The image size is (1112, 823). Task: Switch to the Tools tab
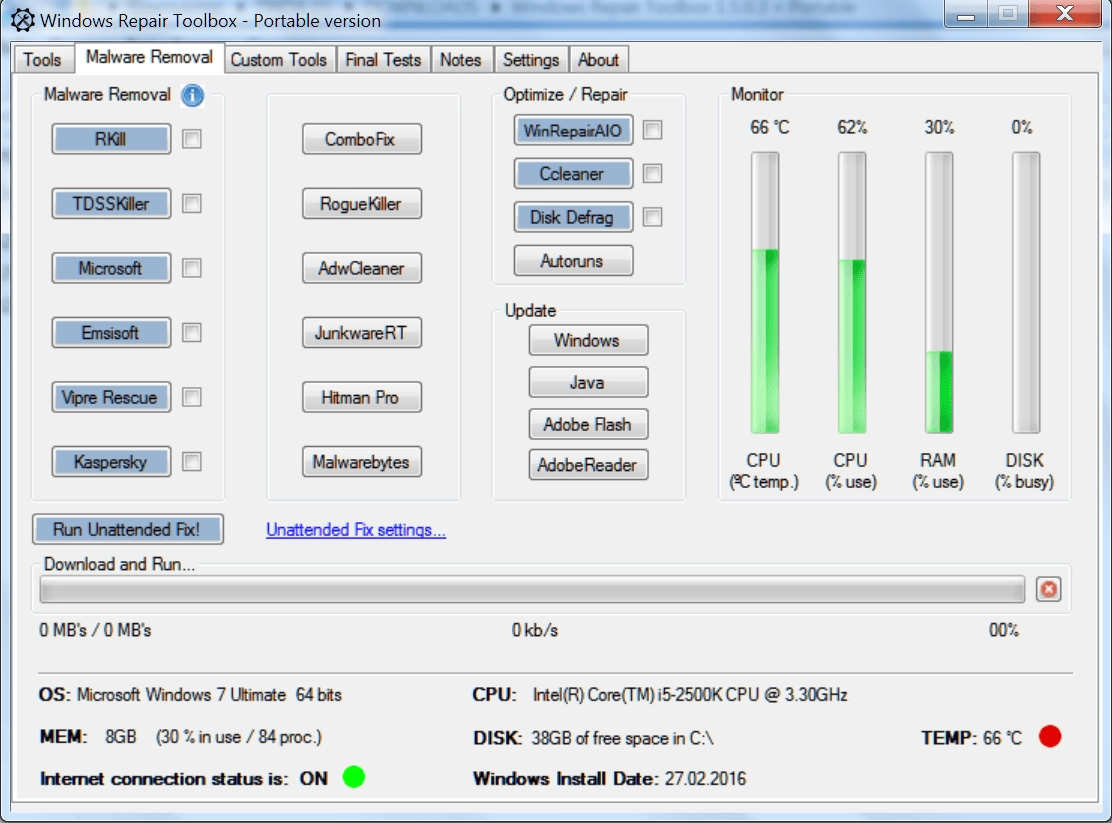click(43, 60)
